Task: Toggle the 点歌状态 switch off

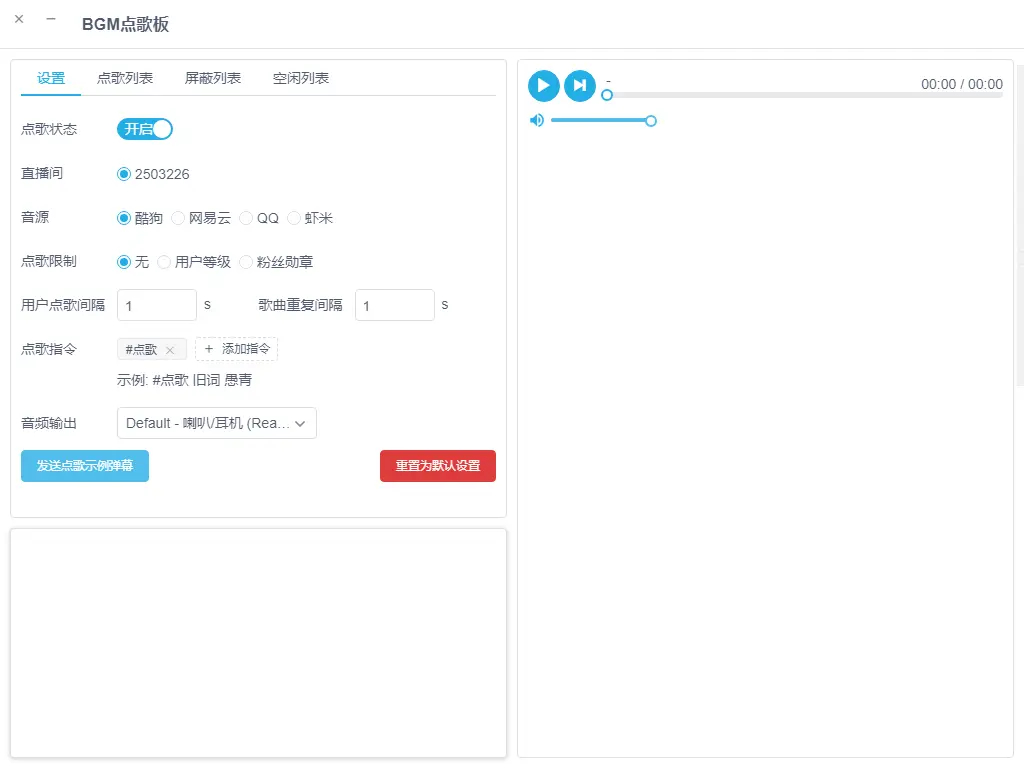Action: coord(145,129)
